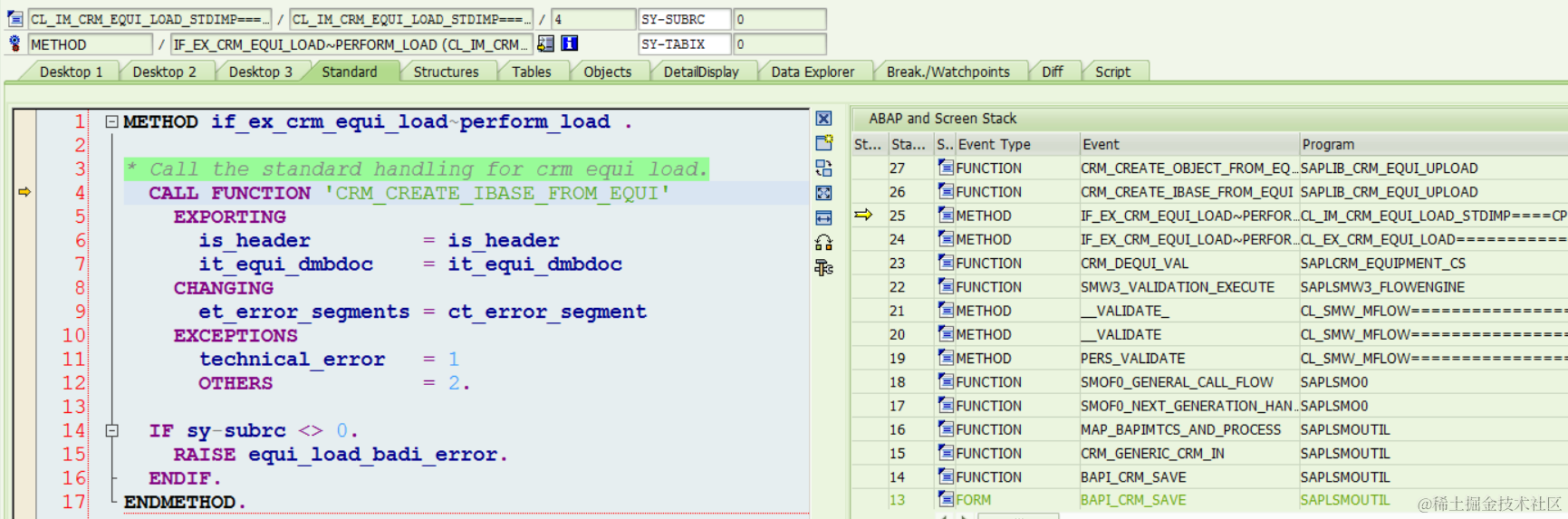Open the DetailDisplay tab
Screen dimensions: 1568x519
click(x=701, y=72)
